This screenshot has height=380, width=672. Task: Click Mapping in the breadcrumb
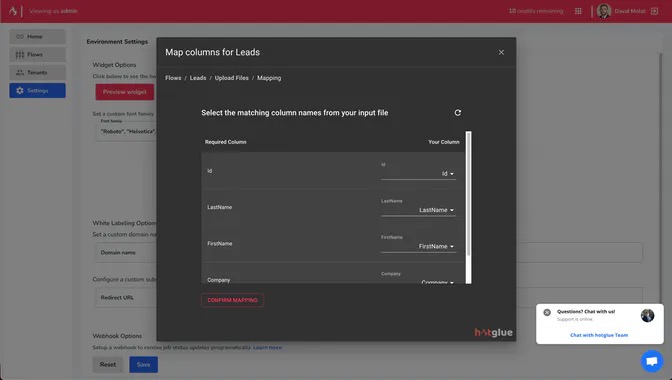coord(269,78)
